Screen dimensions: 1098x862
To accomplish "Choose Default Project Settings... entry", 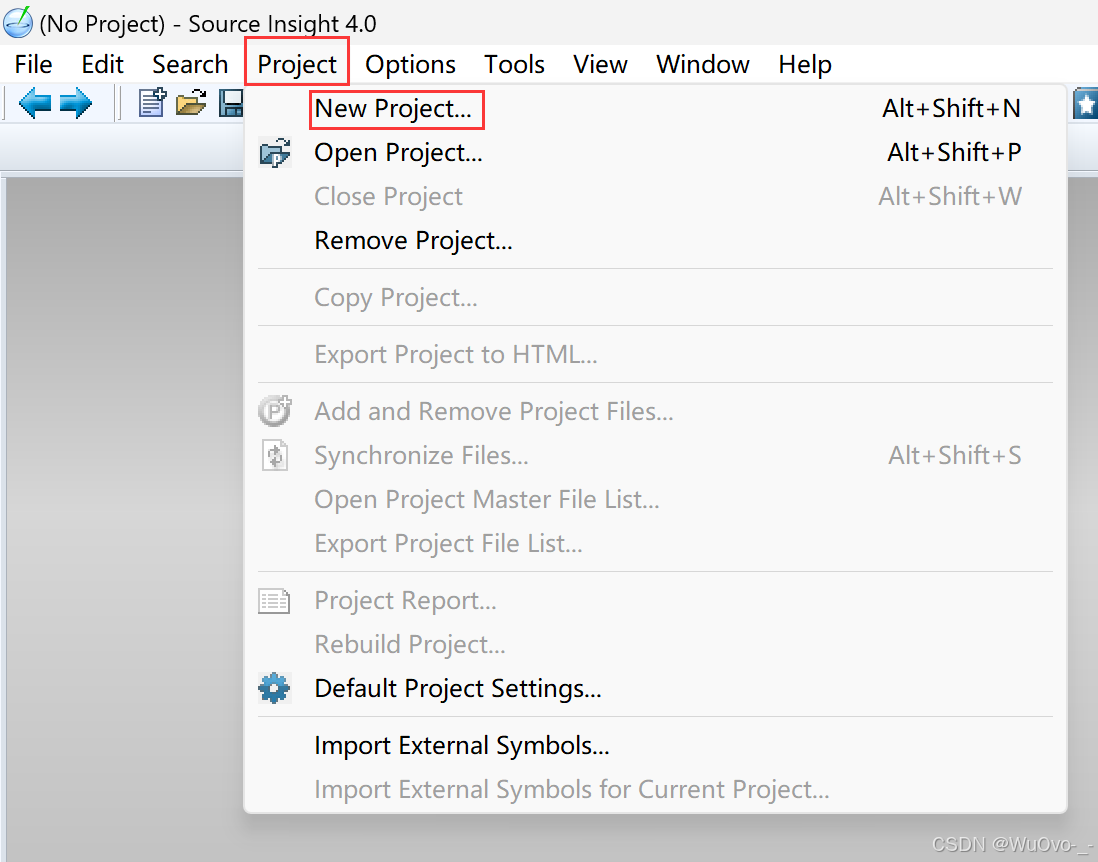I will 655,688.
